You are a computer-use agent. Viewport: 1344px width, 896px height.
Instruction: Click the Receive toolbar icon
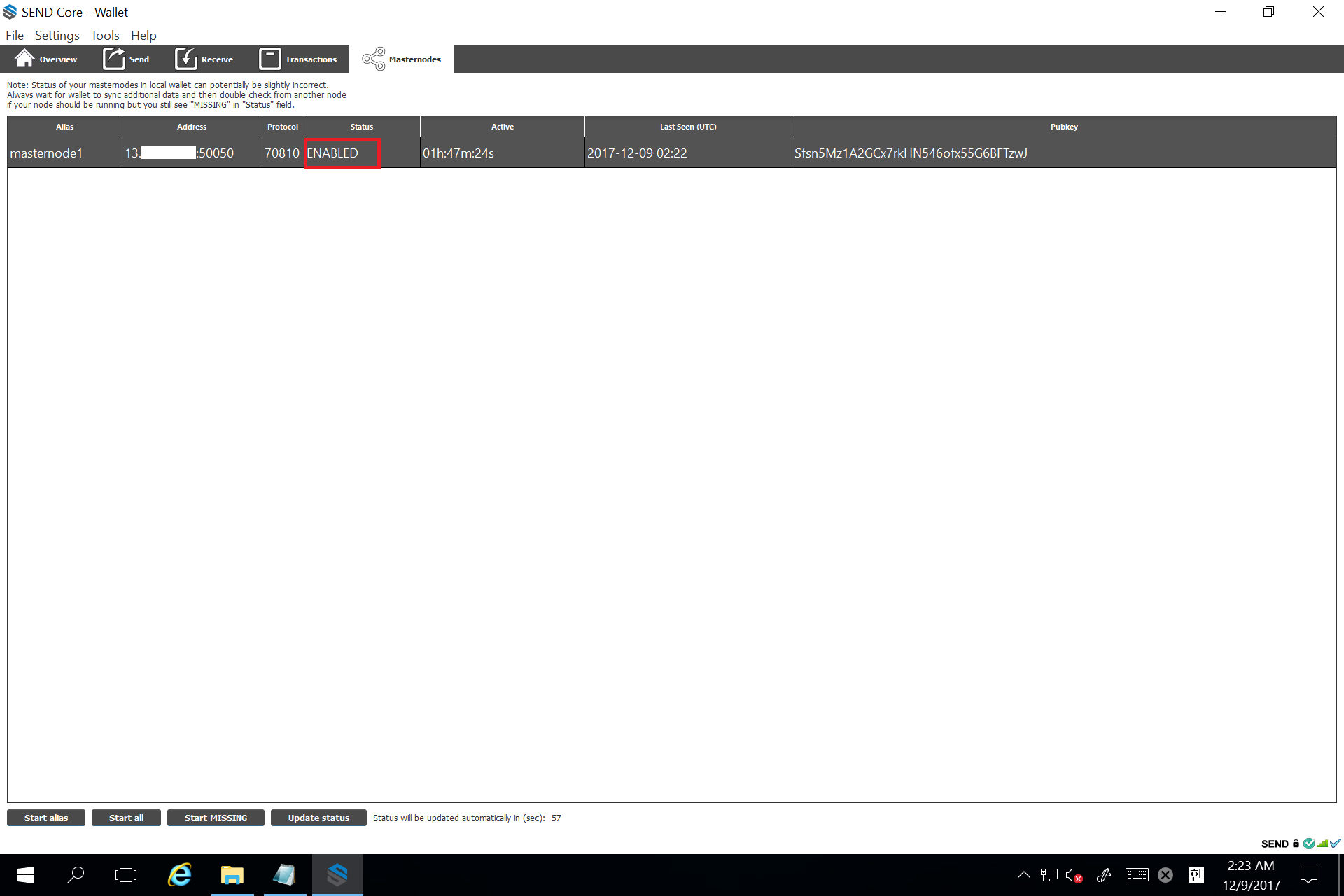click(x=185, y=59)
